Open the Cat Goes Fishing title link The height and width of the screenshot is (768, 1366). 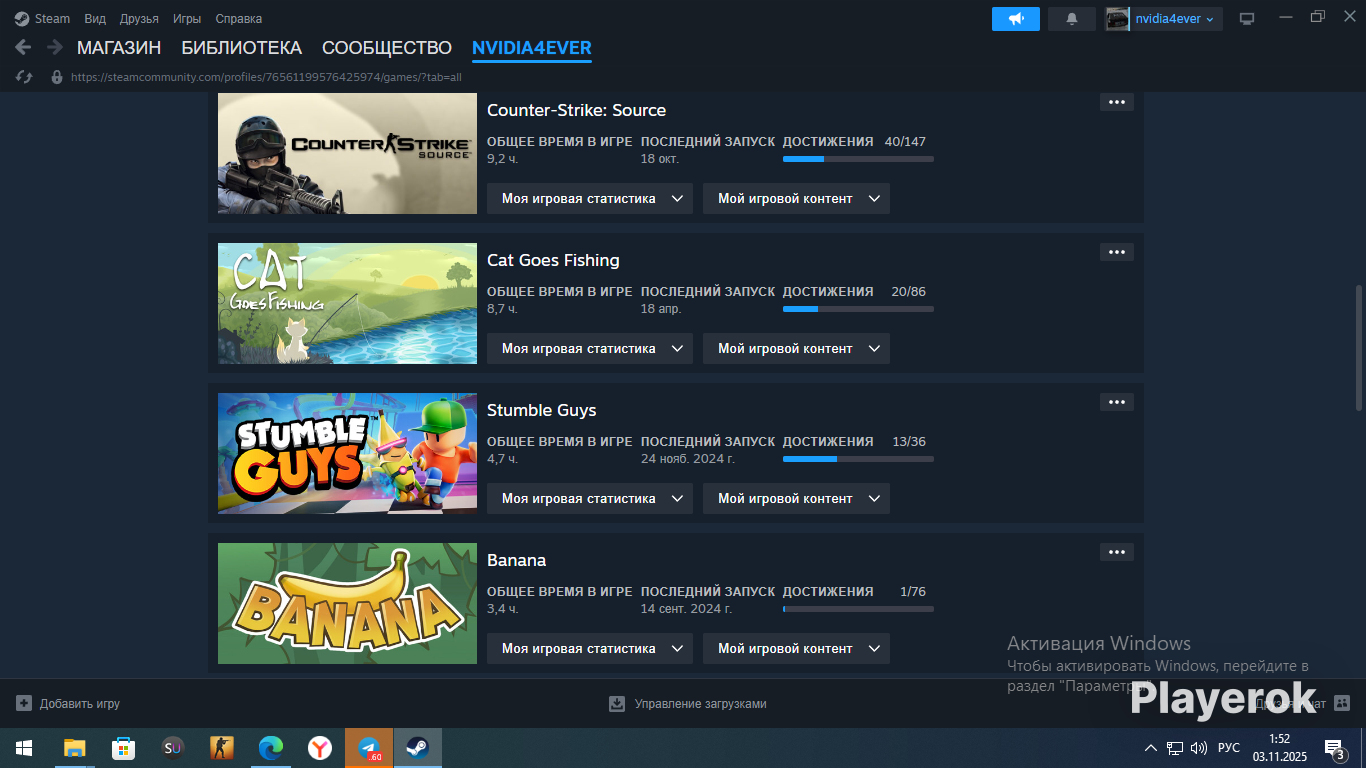click(553, 260)
